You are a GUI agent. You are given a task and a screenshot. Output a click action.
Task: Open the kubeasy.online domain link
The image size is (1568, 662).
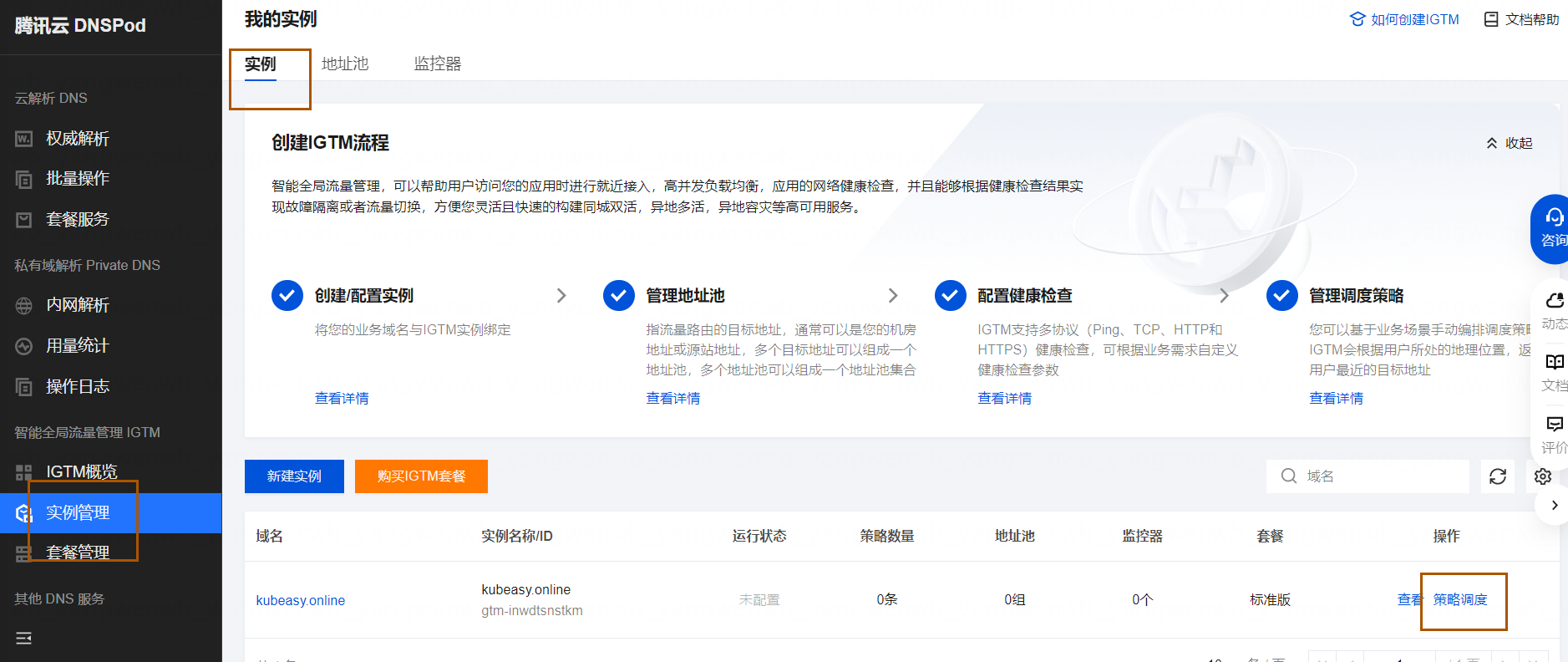pos(301,600)
